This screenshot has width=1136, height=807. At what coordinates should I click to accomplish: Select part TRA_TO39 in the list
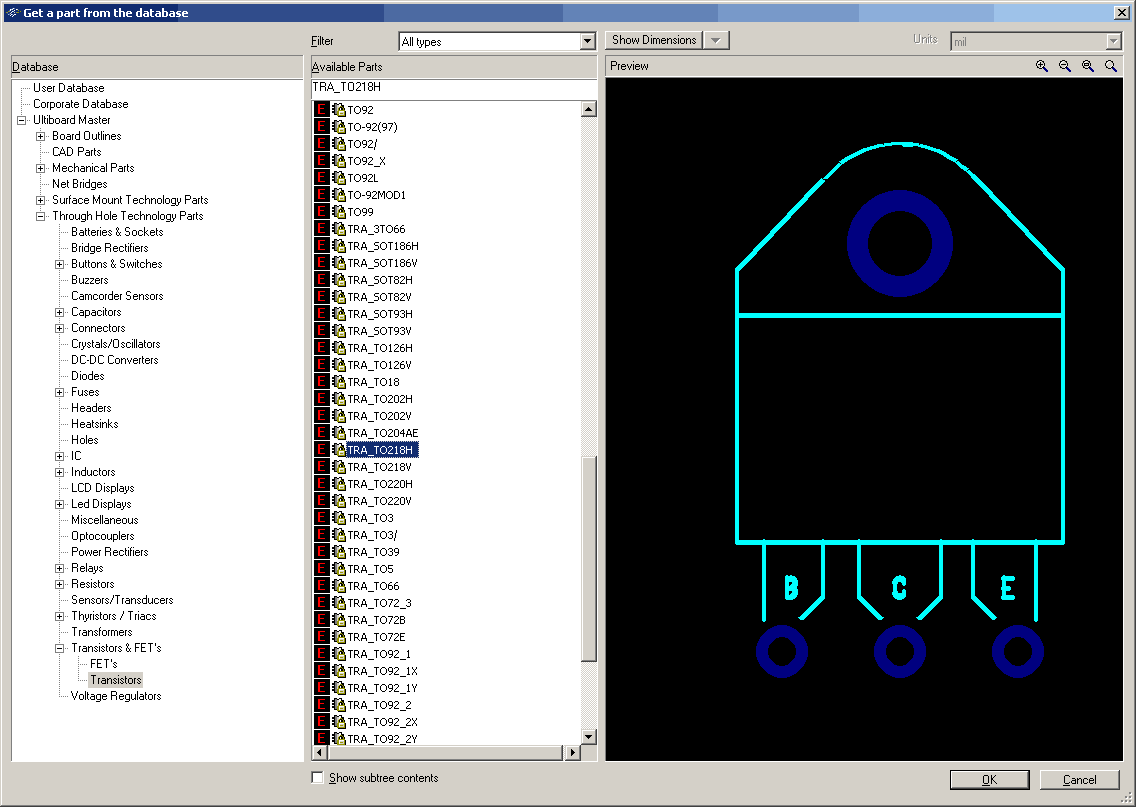[x=373, y=552]
